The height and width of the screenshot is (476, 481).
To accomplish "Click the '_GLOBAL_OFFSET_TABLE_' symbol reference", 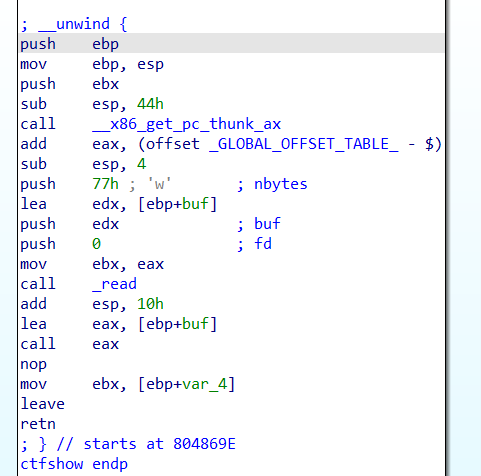I will [x=303, y=144].
